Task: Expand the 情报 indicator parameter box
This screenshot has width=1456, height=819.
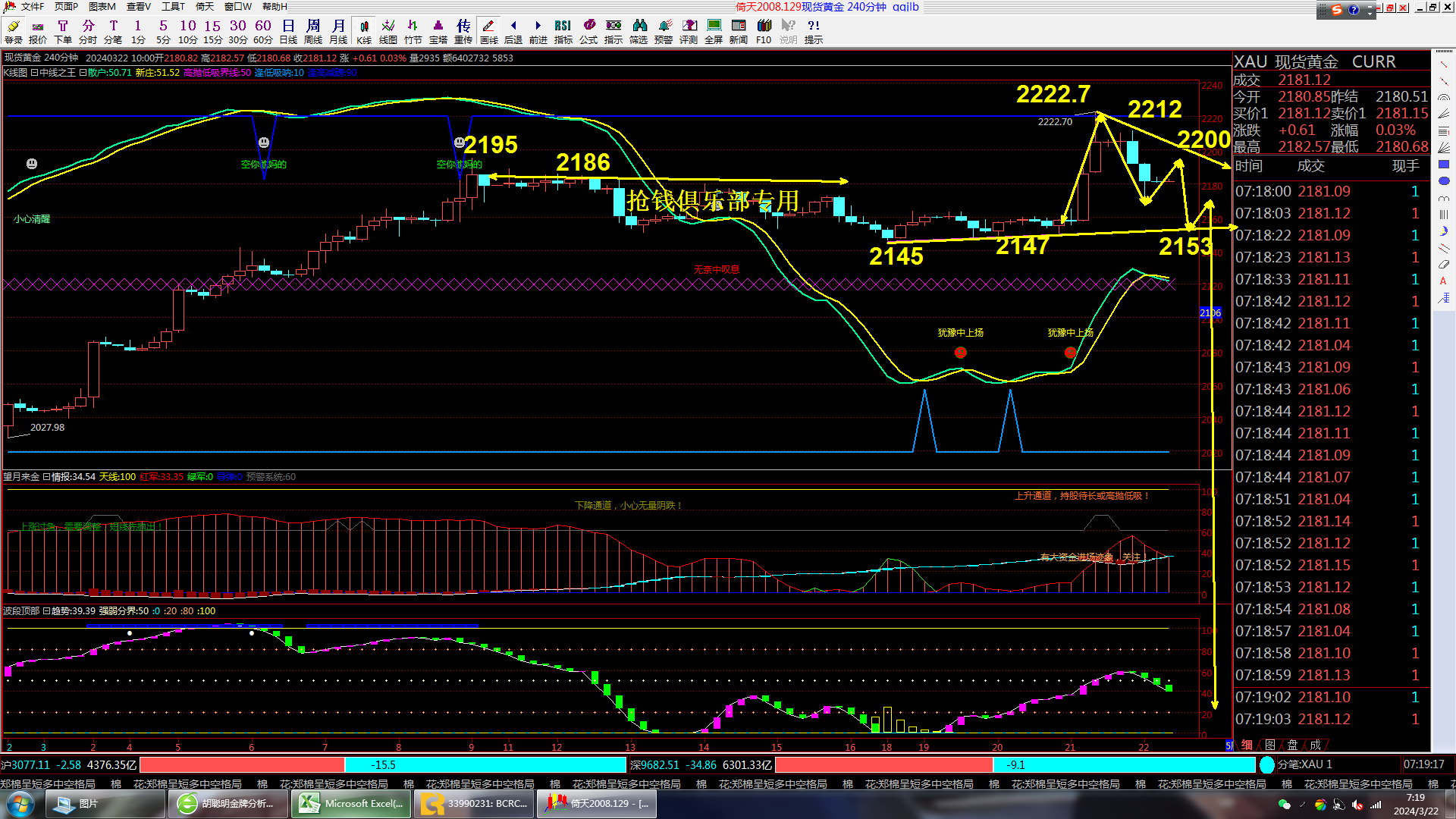Action: pyautogui.click(x=46, y=477)
